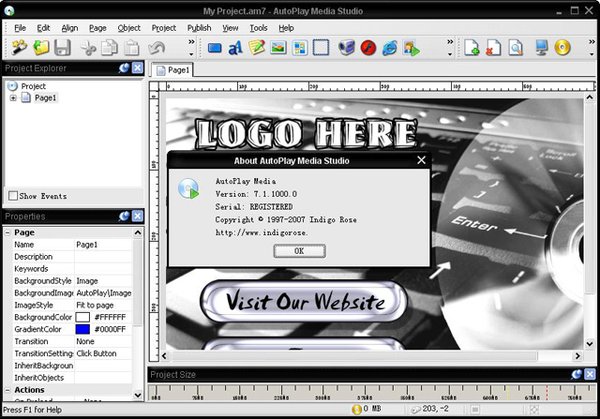Switch to the Page1 document tab
The image size is (600, 419).
click(x=172, y=71)
